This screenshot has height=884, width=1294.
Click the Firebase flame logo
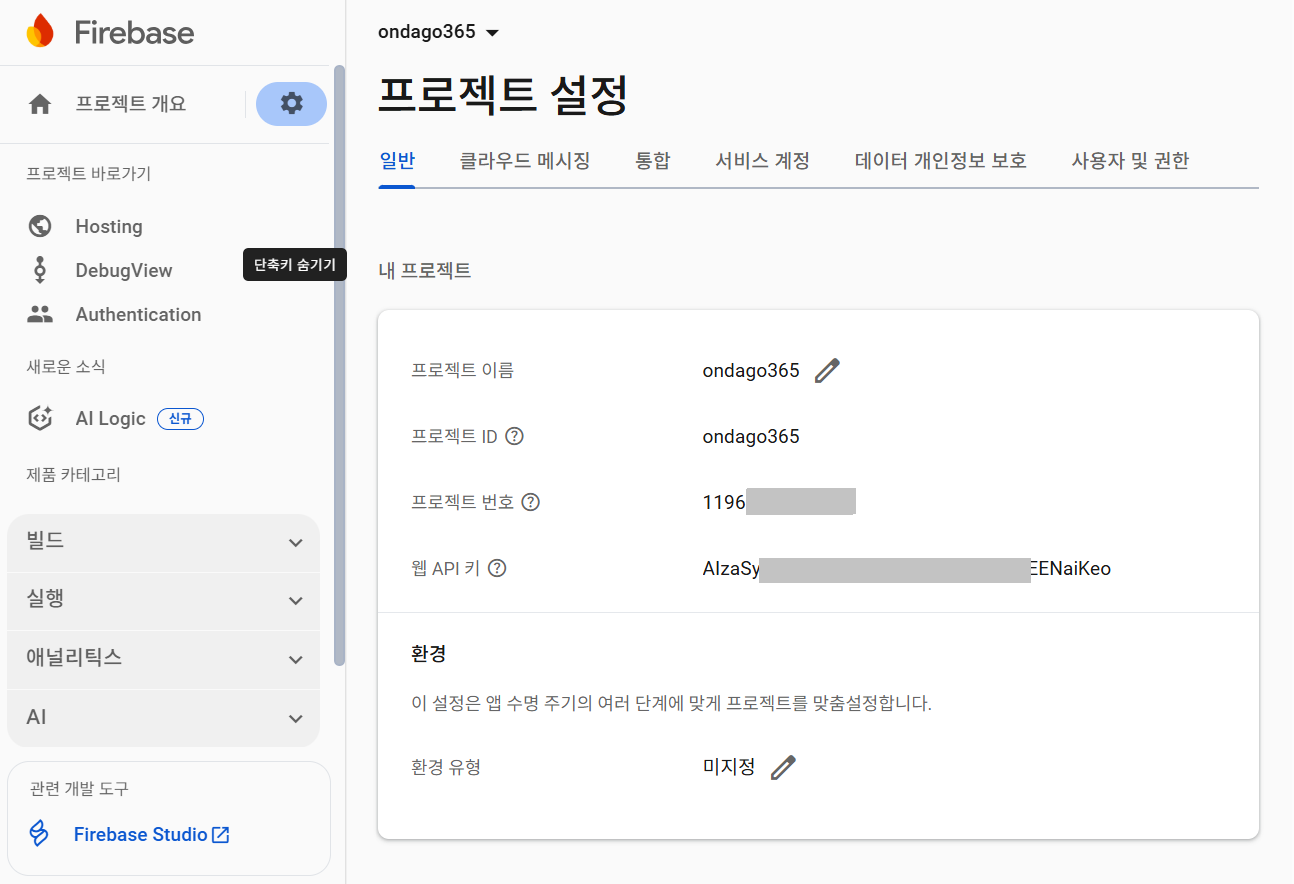pyautogui.click(x=40, y=32)
